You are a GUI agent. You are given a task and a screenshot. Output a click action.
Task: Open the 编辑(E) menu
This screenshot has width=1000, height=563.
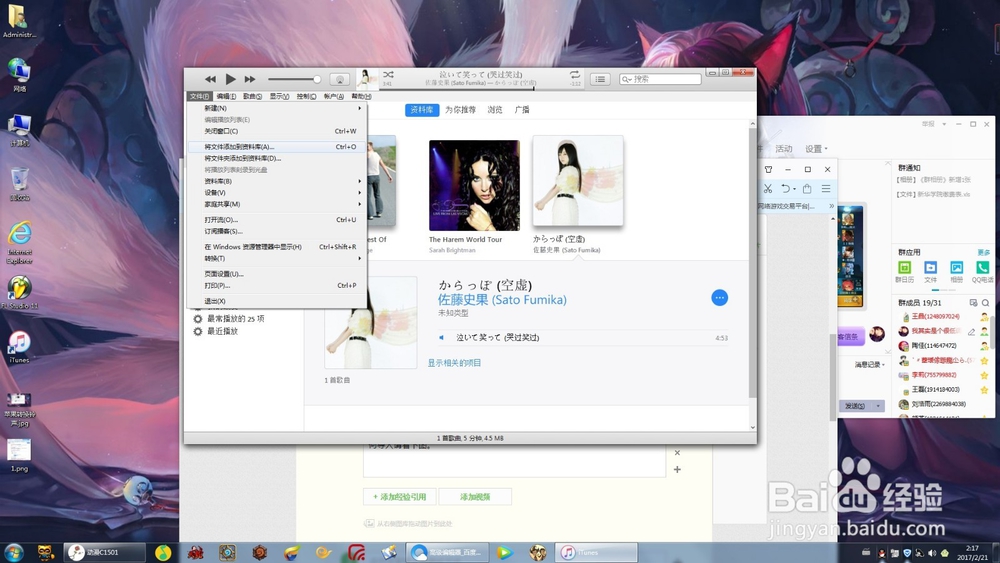pyautogui.click(x=226, y=96)
